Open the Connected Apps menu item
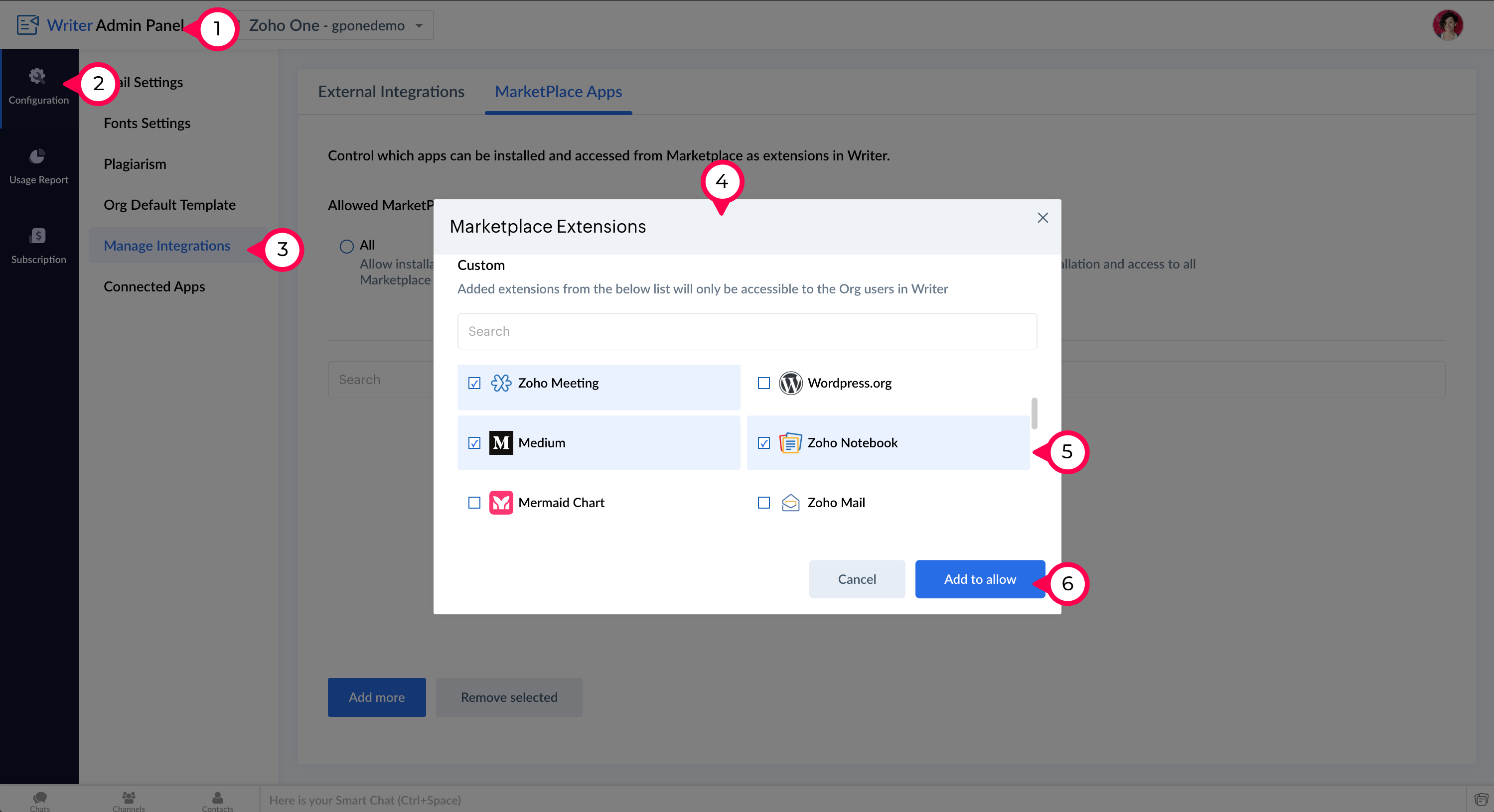Screen dimensions: 1494x812 point(154,286)
